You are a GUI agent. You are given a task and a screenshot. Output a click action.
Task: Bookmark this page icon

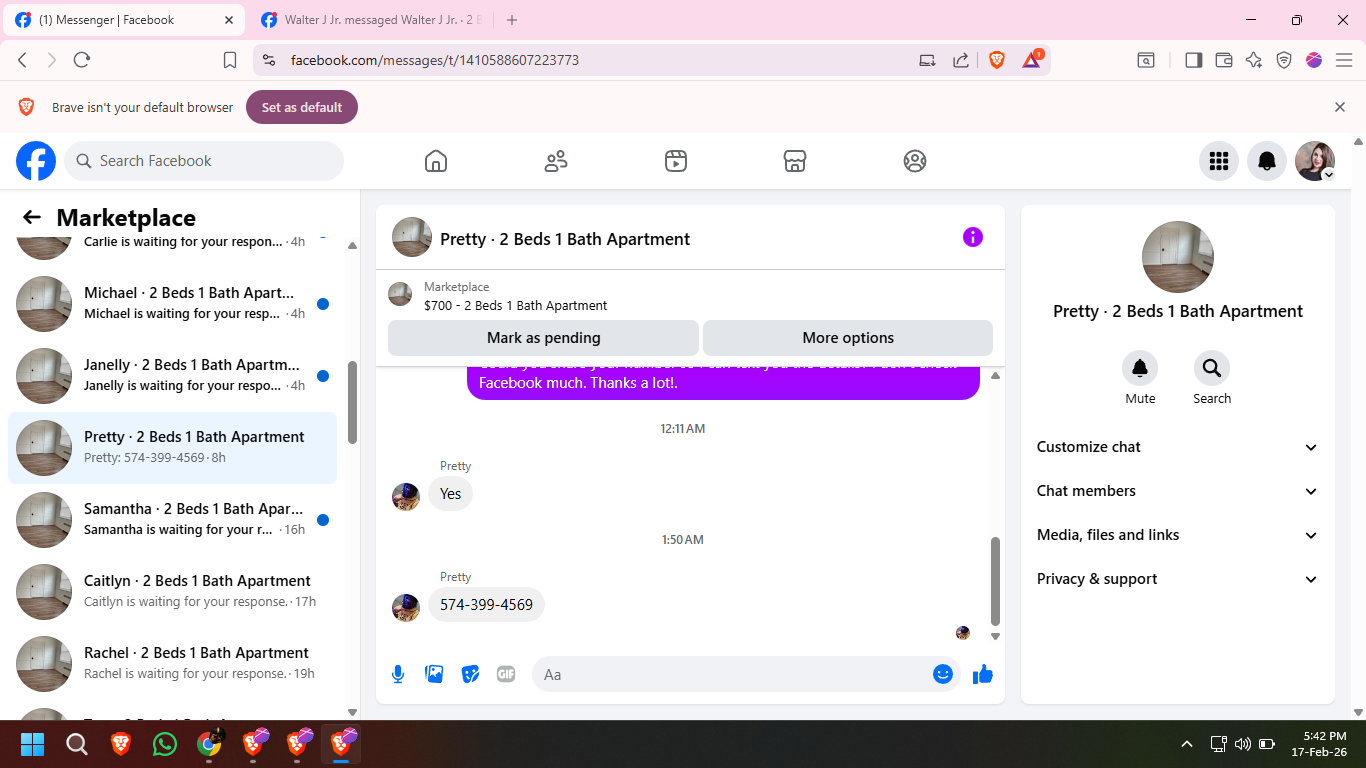(x=230, y=60)
